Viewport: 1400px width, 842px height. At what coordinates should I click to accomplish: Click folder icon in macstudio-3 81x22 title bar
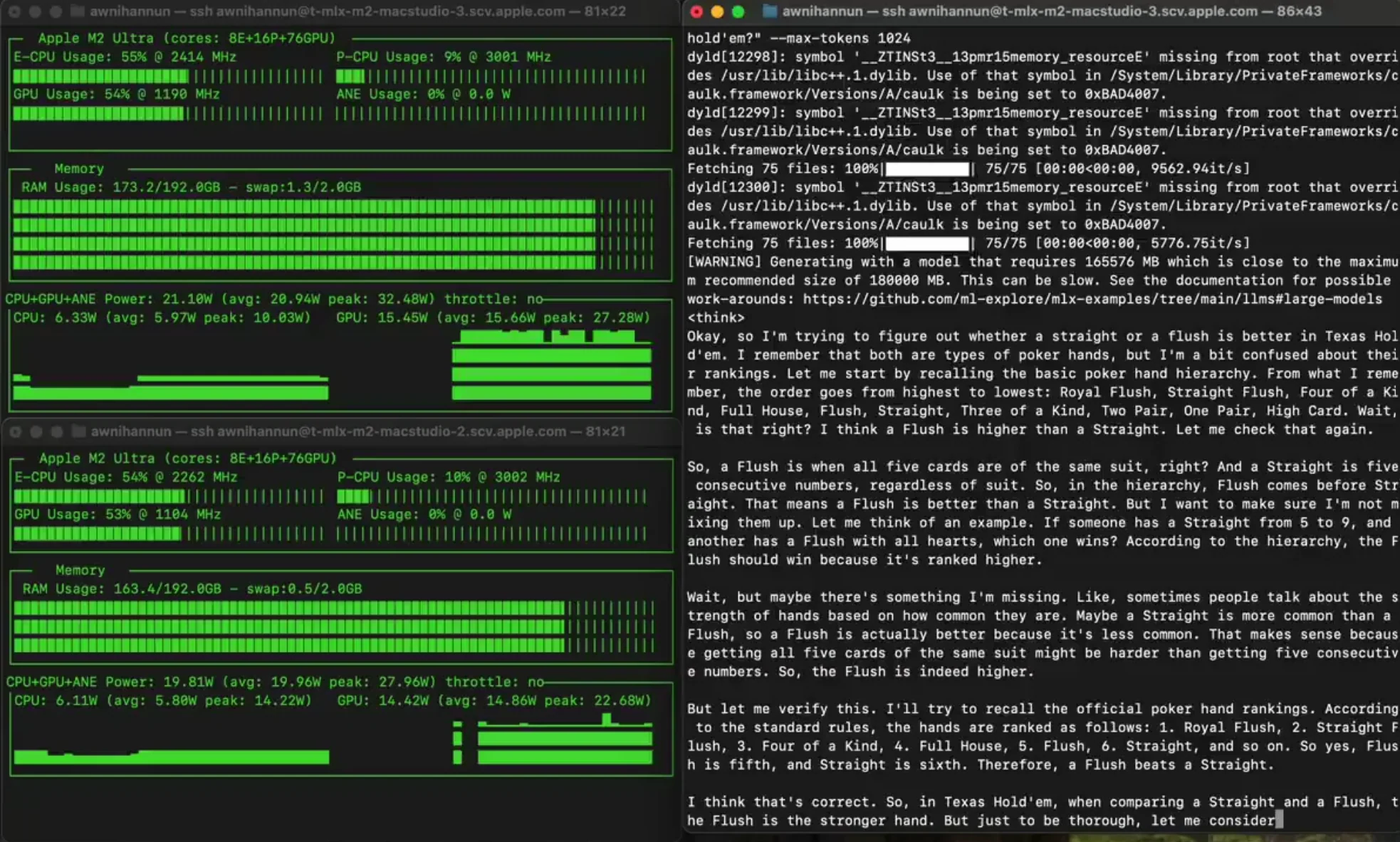pos(78,11)
